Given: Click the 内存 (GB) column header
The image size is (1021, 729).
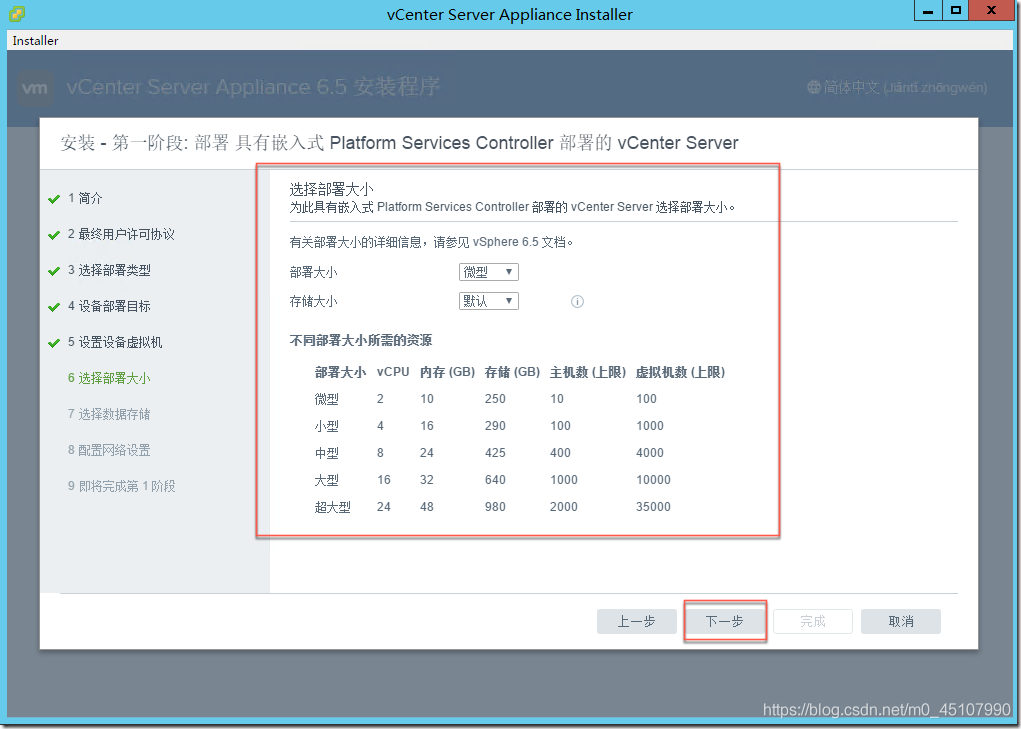Looking at the screenshot, I should 447,372.
